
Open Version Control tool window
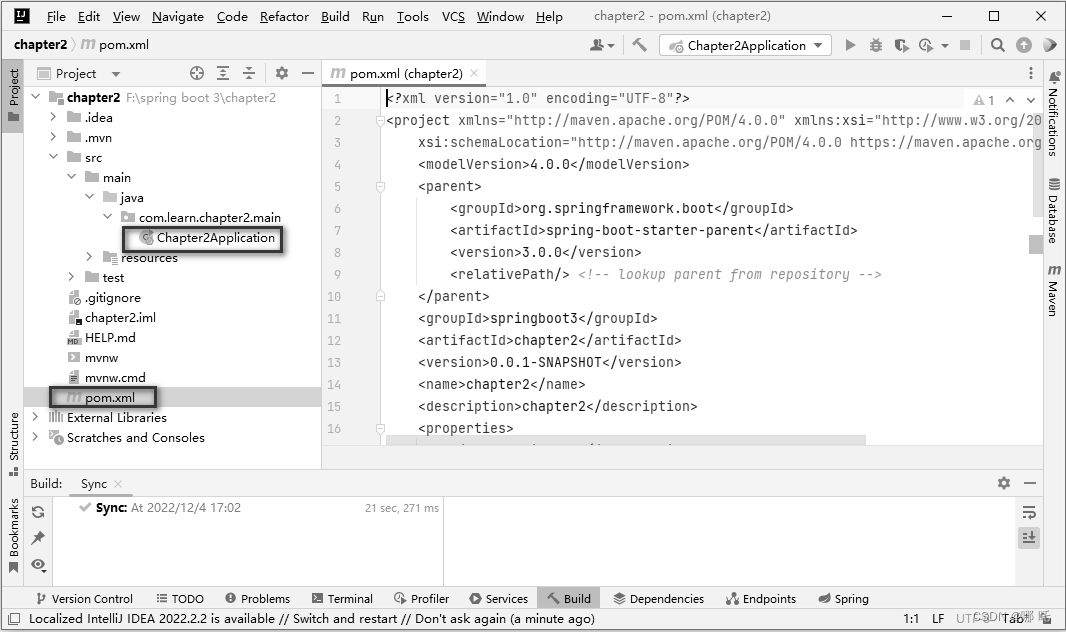tap(84, 599)
